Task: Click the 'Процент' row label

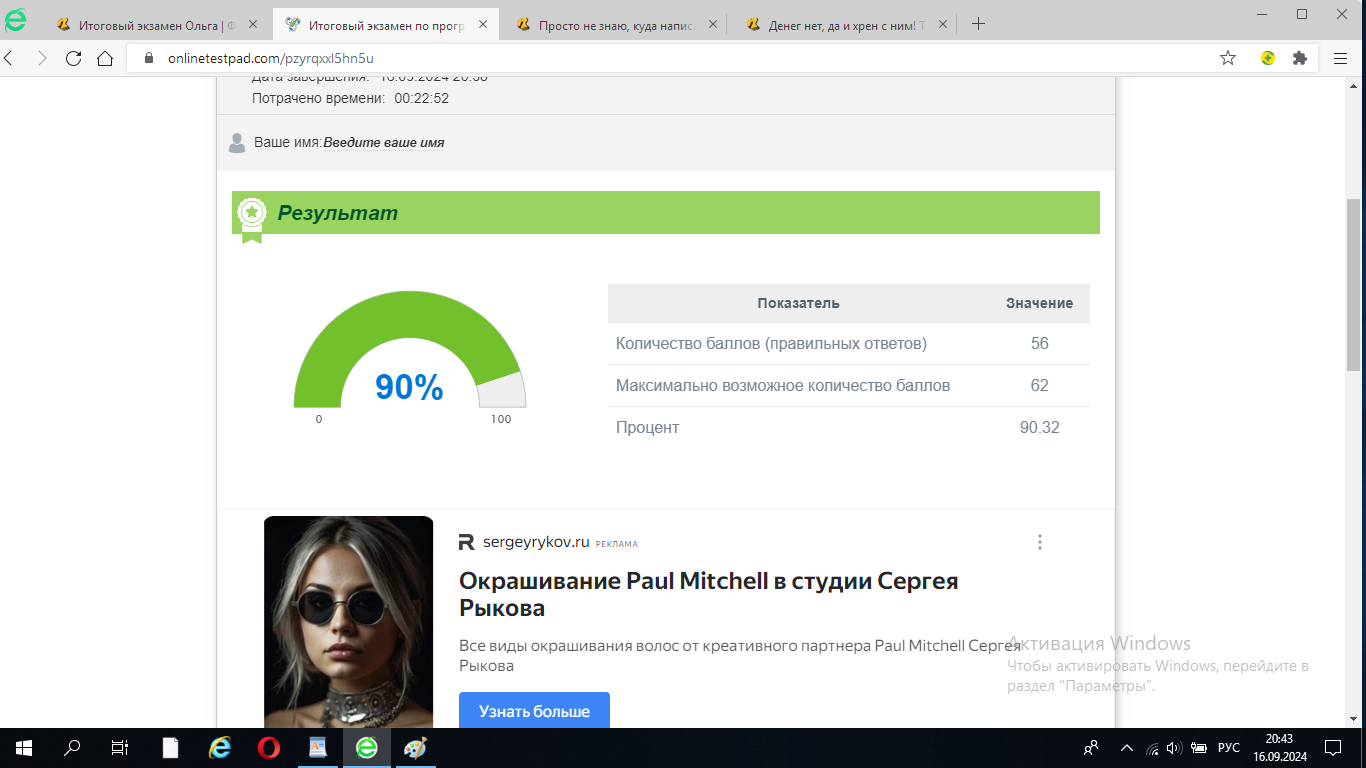Action: point(647,427)
